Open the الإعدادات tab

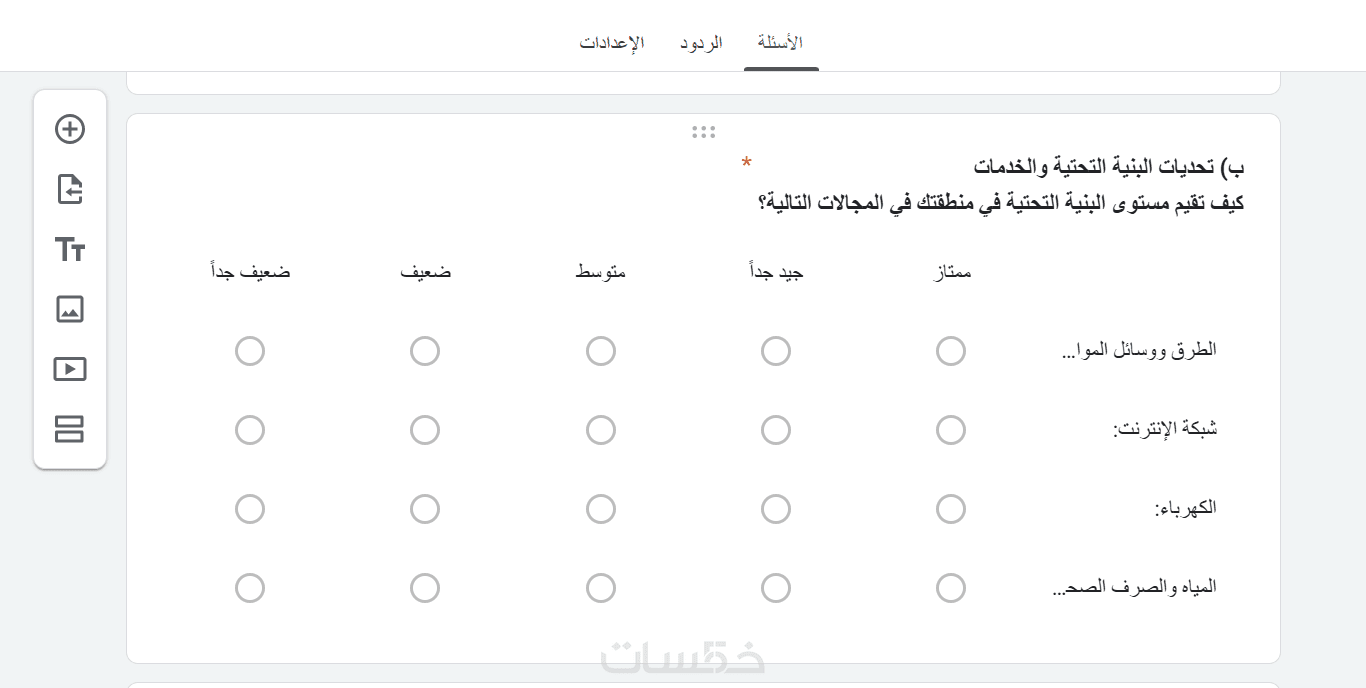pyautogui.click(x=612, y=43)
